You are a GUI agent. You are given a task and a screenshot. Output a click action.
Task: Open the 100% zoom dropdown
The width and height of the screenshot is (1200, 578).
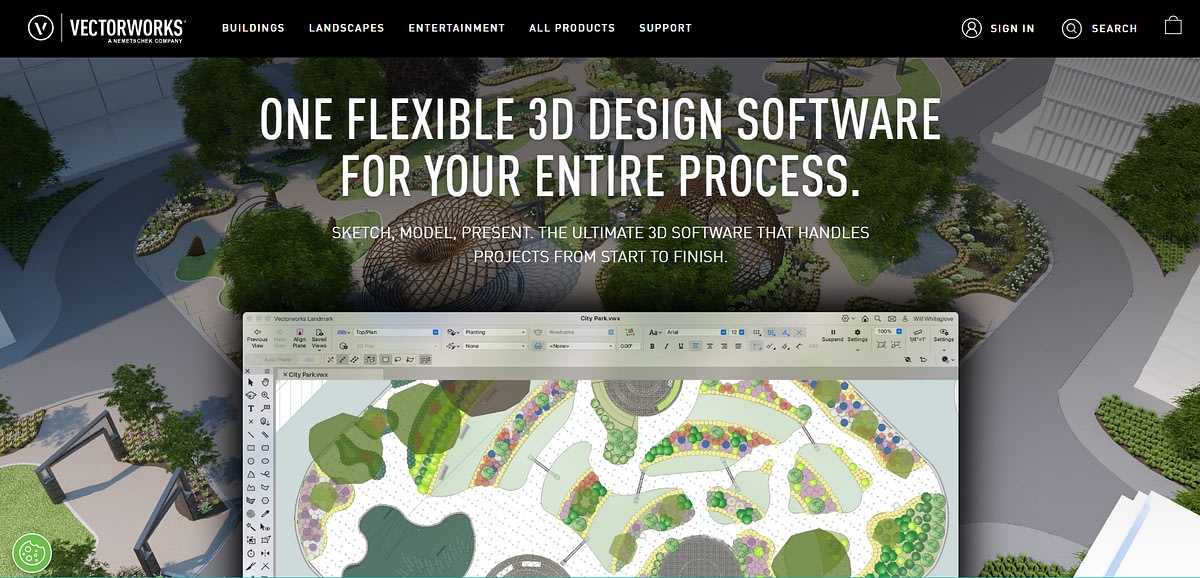click(x=889, y=331)
